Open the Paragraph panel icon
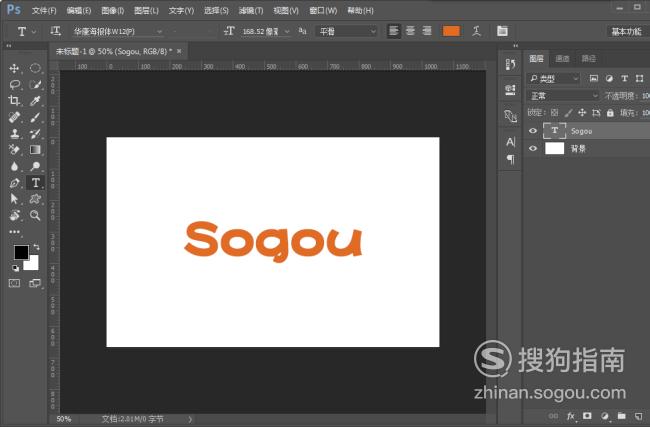Screen dimensions: 650x427 pos(511,159)
